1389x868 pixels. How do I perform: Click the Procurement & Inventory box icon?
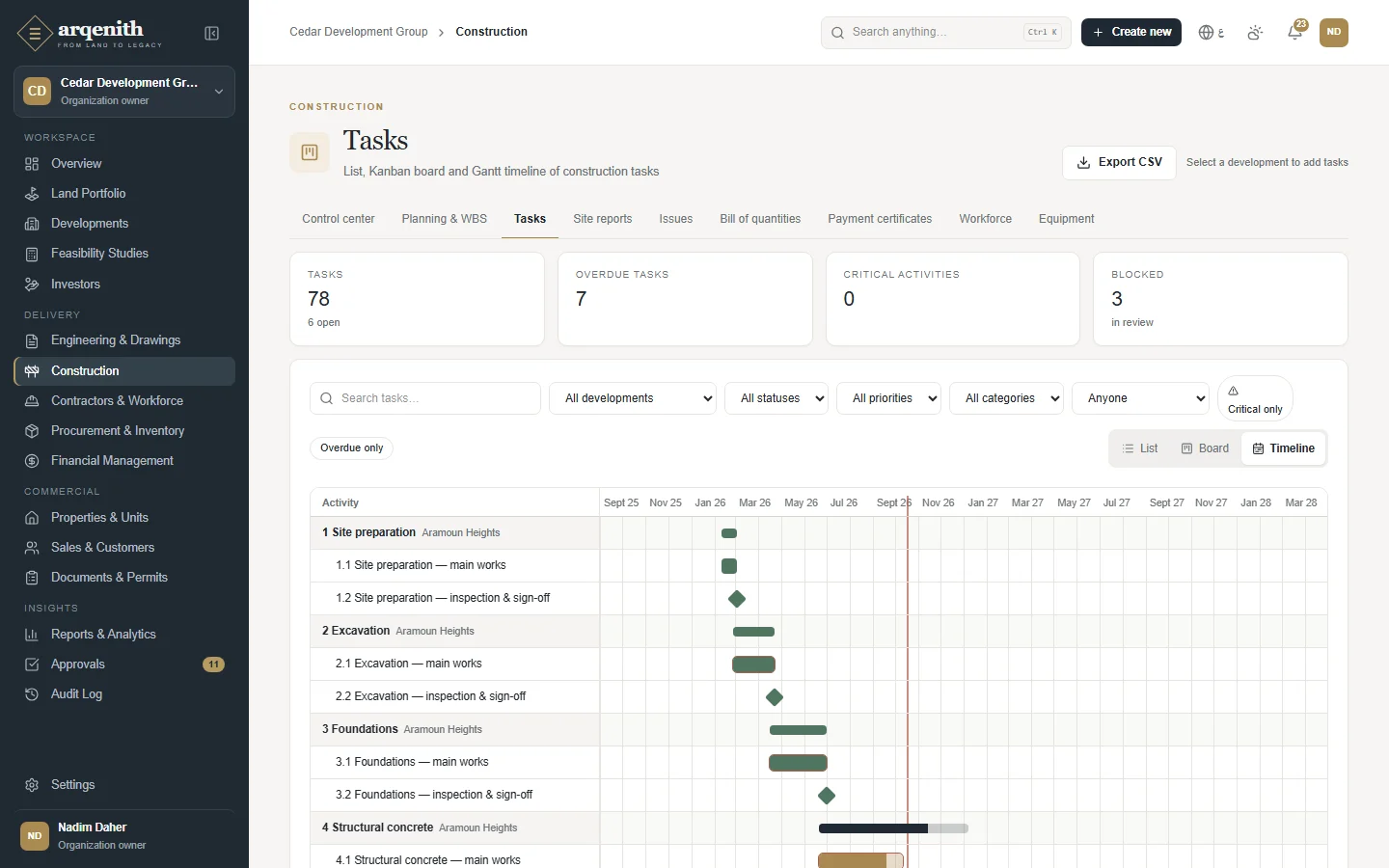(x=32, y=431)
